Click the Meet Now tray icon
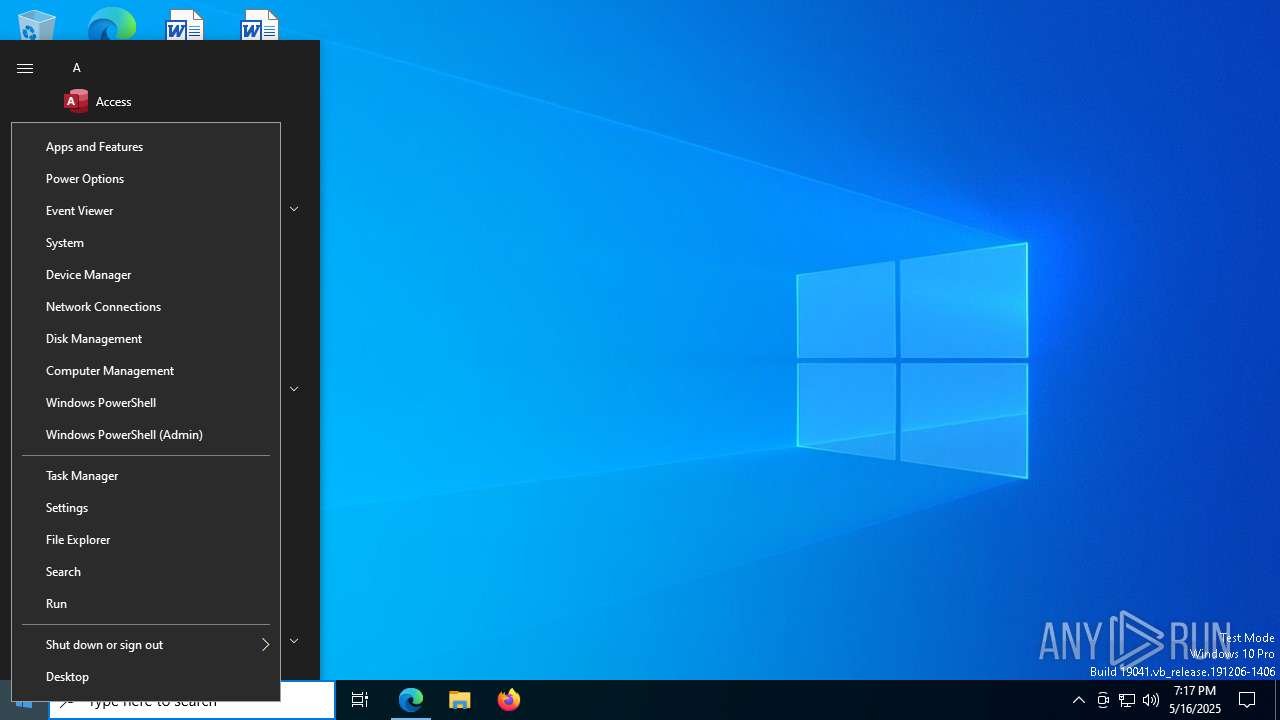Screen dimensions: 1280x720 pyautogui.click(x=1103, y=700)
